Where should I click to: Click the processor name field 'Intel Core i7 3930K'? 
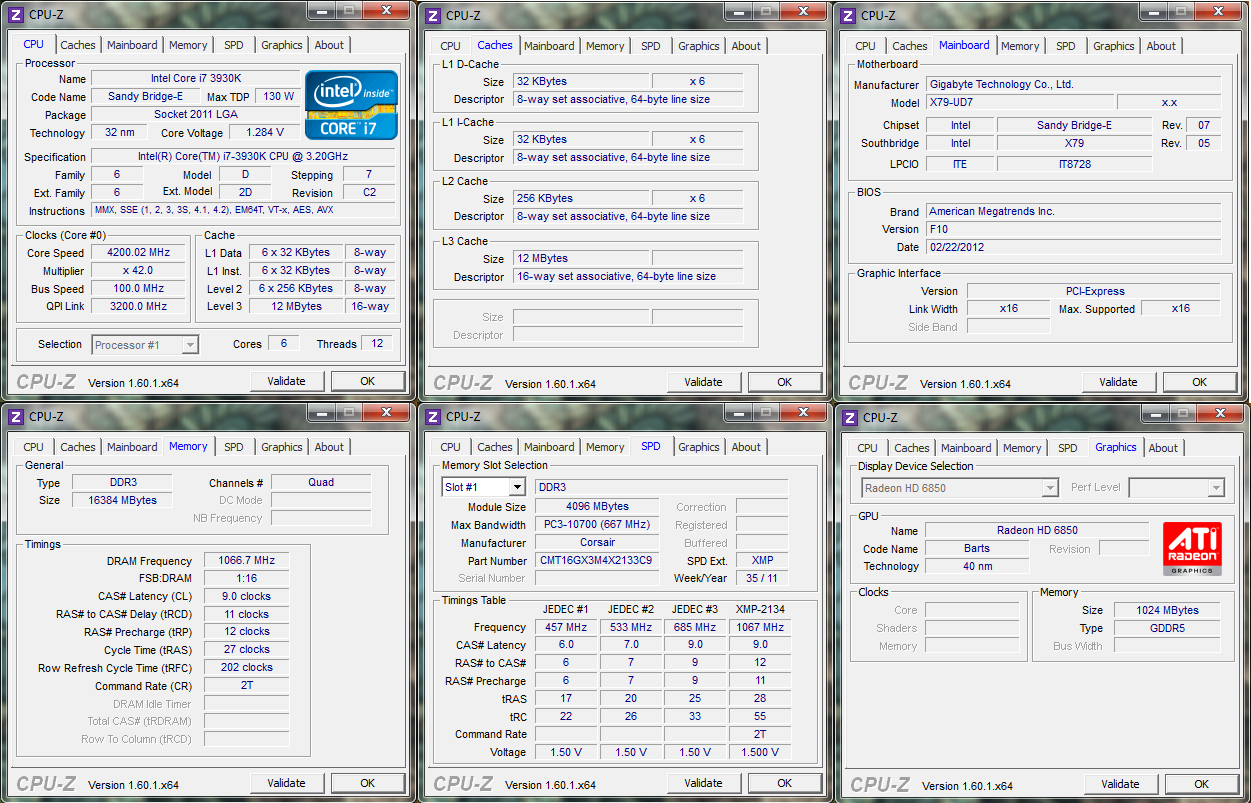click(x=195, y=78)
